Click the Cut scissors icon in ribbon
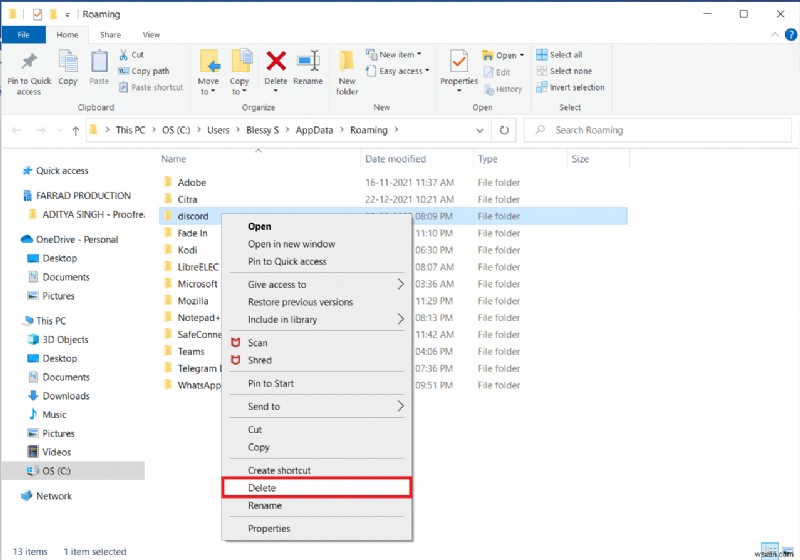Image resolution: width=800 pixels, height=560 pixels. (x=123, y=54)
